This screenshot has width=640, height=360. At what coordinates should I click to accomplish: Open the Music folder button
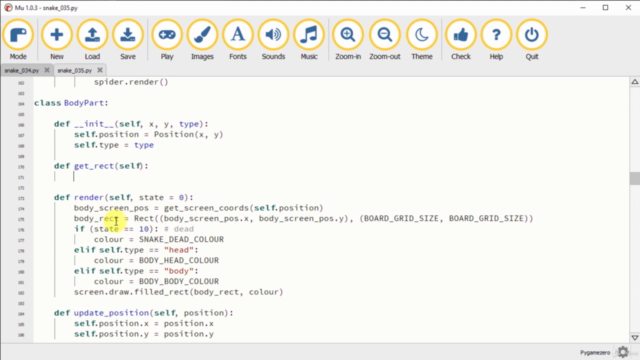pos(309,40)
